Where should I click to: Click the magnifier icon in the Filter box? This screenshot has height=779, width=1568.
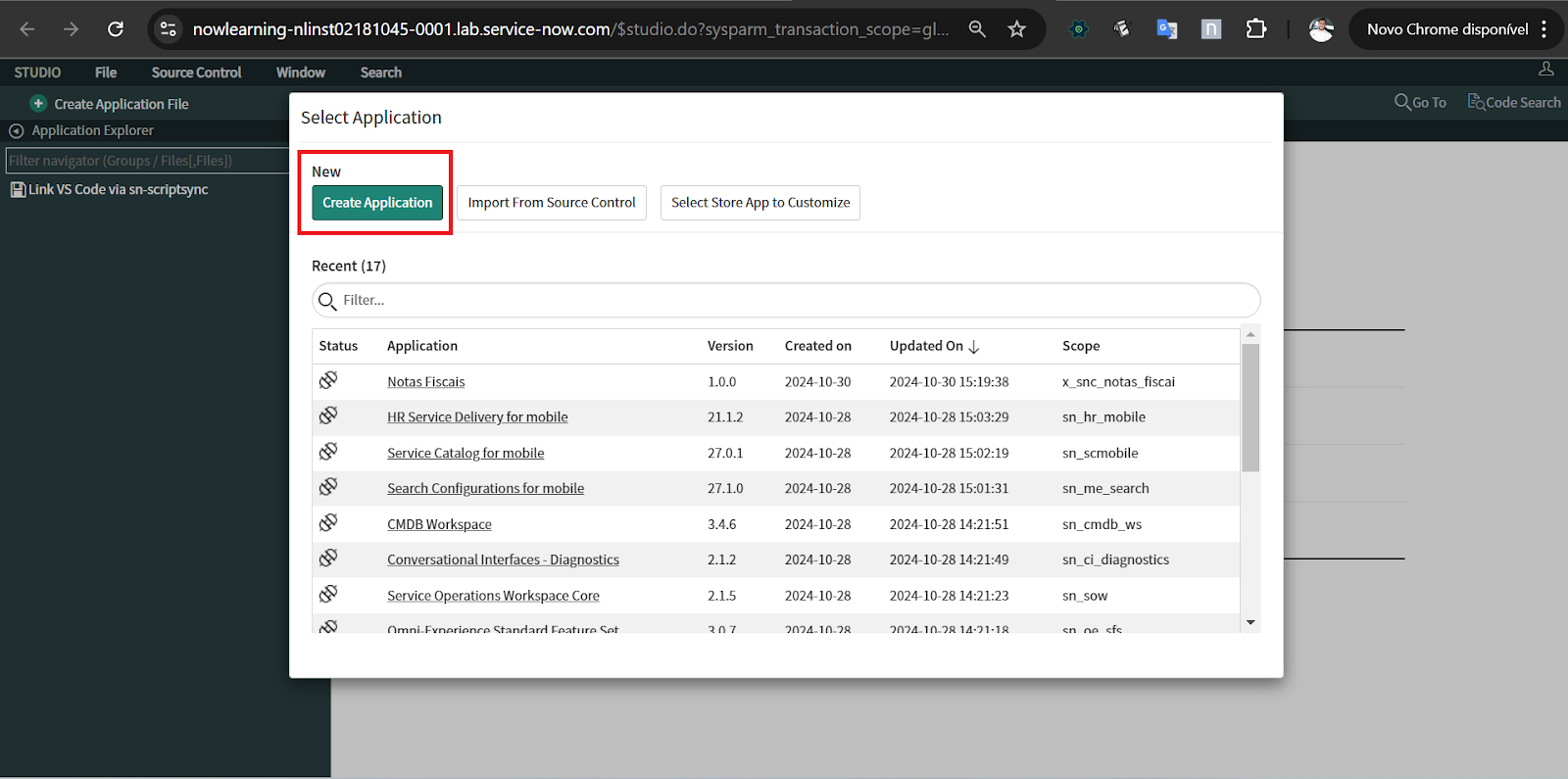pos(327,301)
